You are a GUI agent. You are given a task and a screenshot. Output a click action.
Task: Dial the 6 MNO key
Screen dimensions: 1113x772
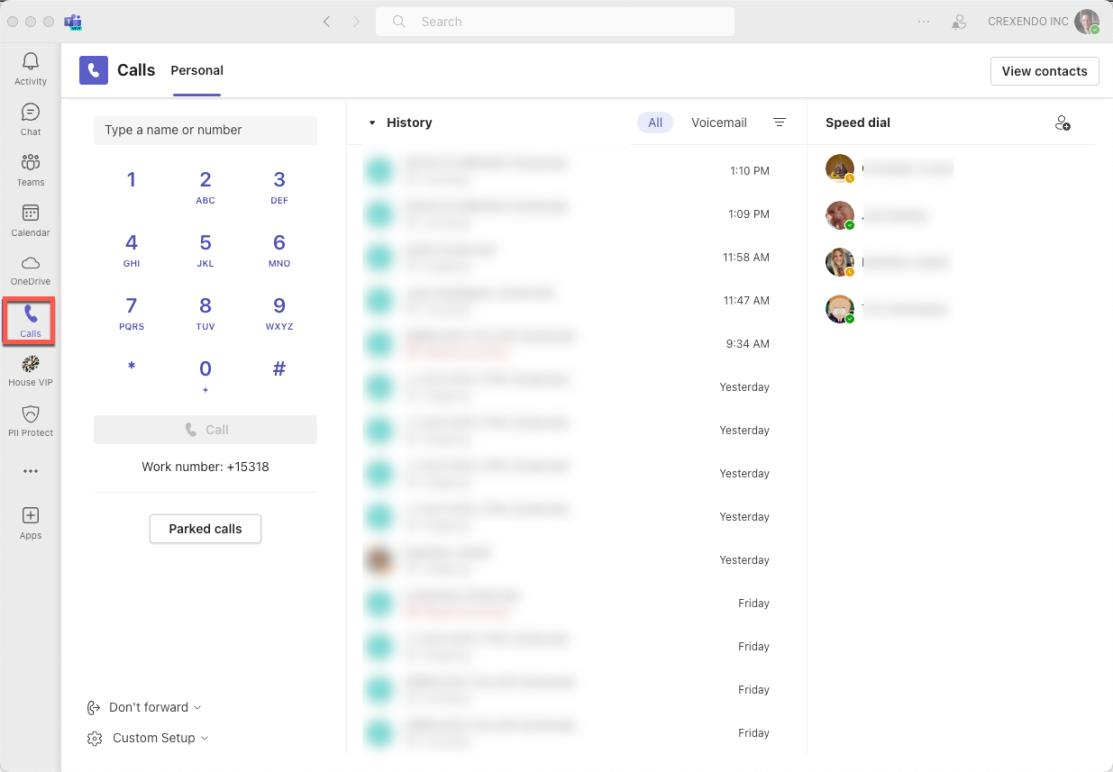coord(279,250)
